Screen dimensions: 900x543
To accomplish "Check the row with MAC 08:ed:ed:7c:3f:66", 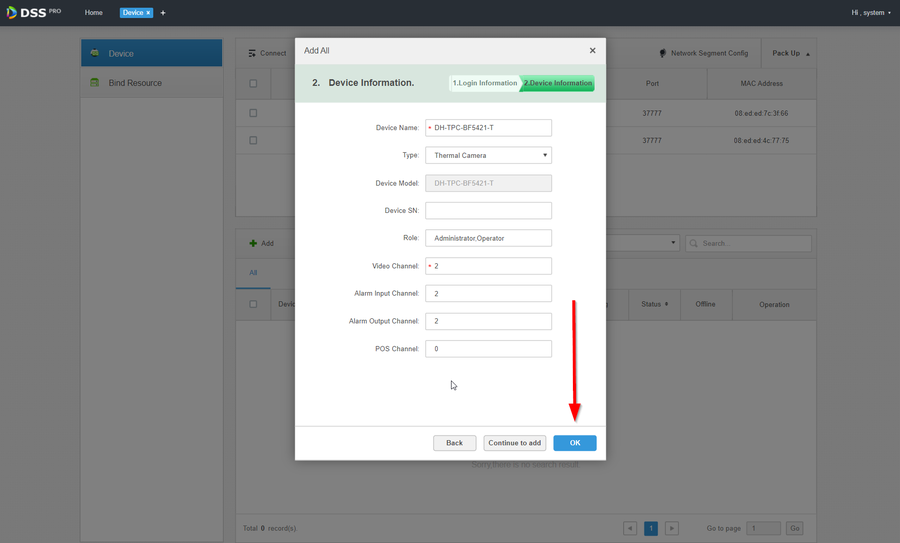I will 253,113.
